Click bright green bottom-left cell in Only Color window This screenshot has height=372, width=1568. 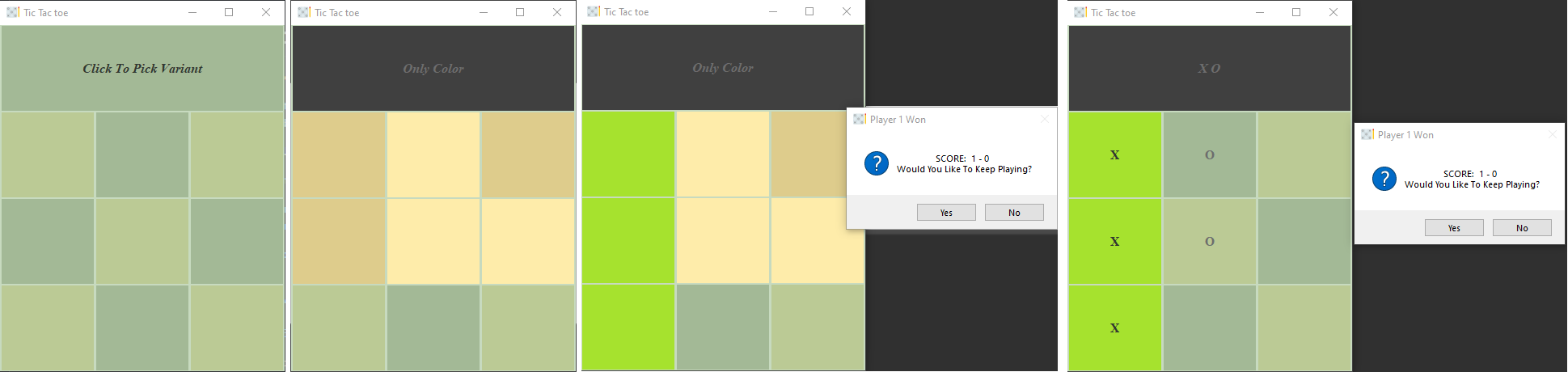pos(628,327)
